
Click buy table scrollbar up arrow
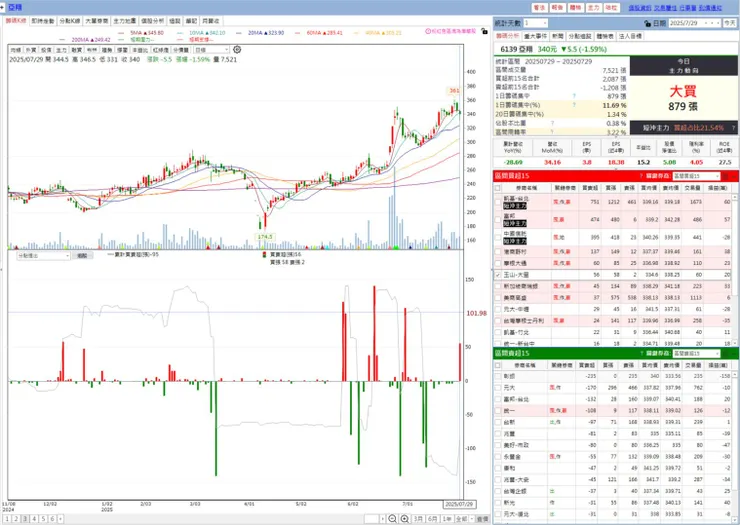click(x=735, y=196)
